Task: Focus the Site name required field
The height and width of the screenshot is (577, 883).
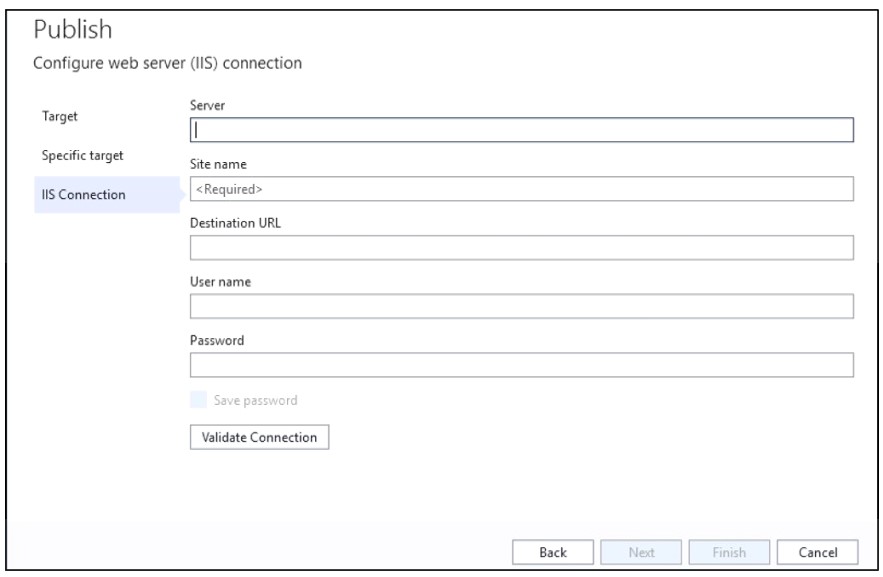Action: pyautogui.click(x=520, y=189)
